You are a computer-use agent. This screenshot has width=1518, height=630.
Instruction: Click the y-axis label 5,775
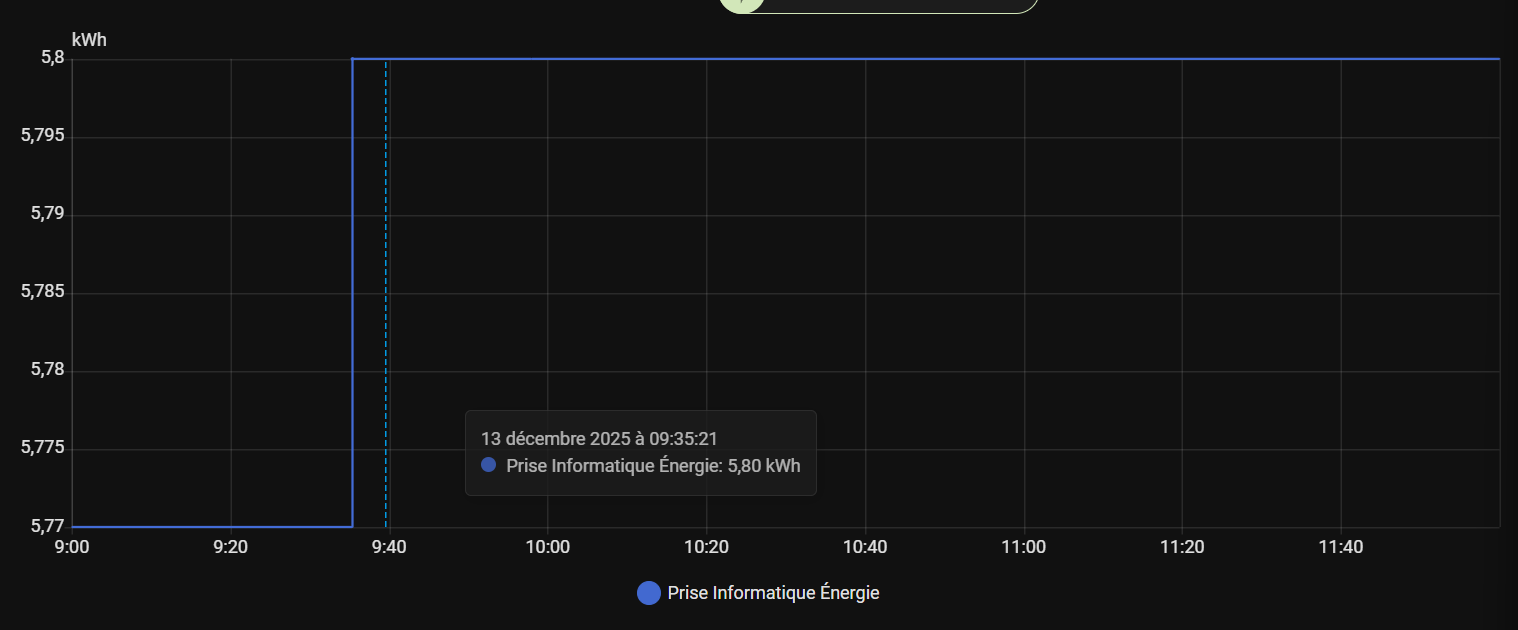(43, 449)
